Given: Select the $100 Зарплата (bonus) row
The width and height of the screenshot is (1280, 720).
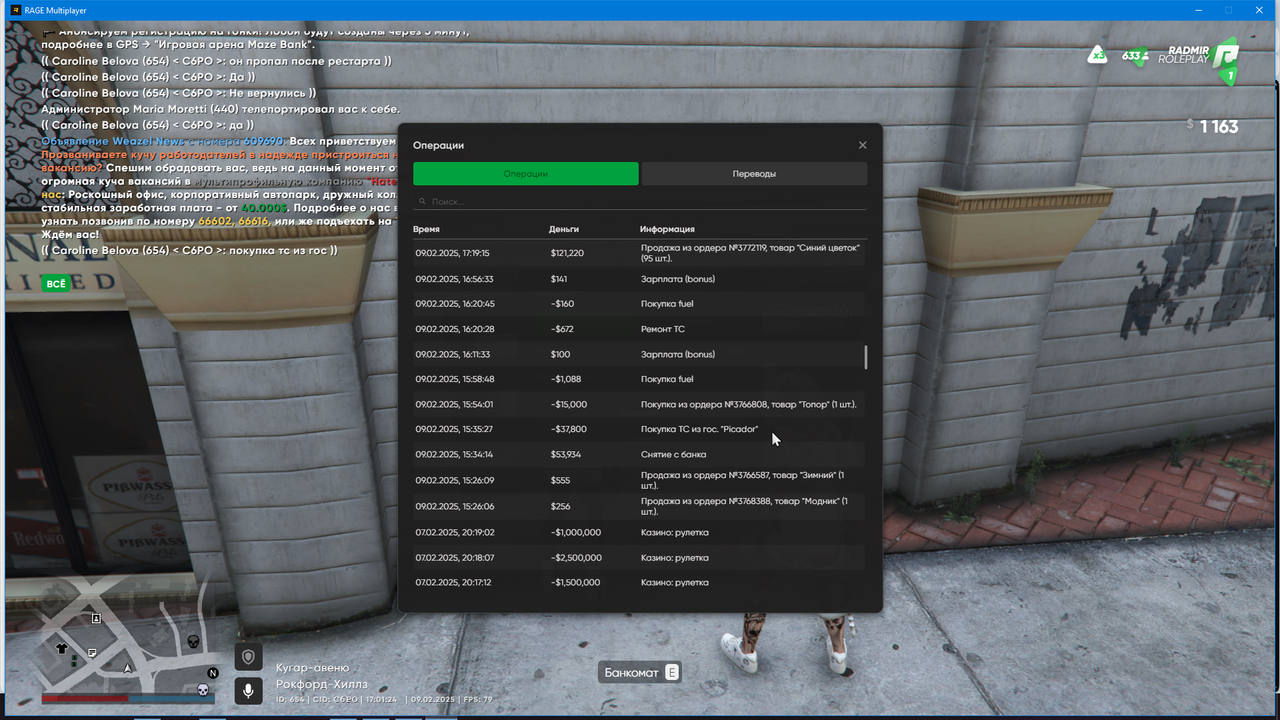Looking at the screenshot, I should tap(640, 354).
